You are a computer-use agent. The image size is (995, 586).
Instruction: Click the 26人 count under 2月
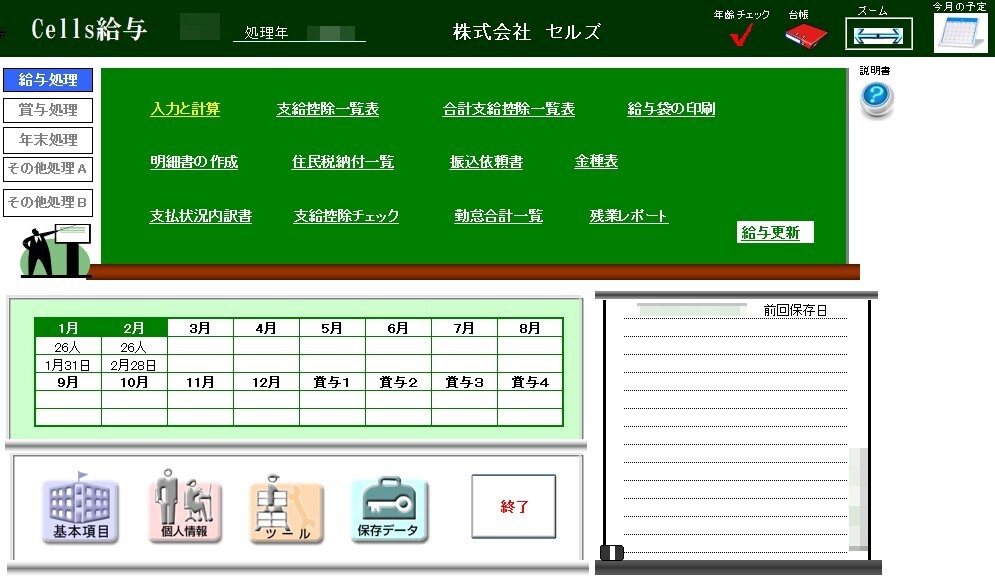[x=134, y=347]
